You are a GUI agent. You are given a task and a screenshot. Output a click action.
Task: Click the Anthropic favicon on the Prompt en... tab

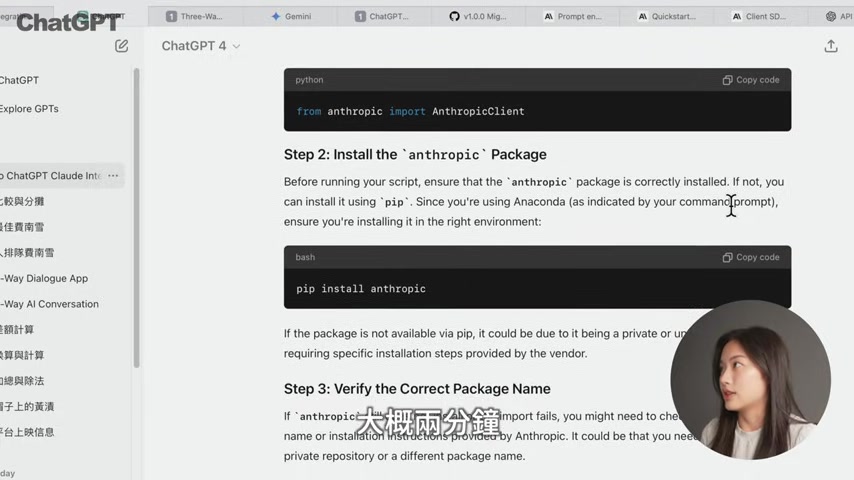pos(548,16)
